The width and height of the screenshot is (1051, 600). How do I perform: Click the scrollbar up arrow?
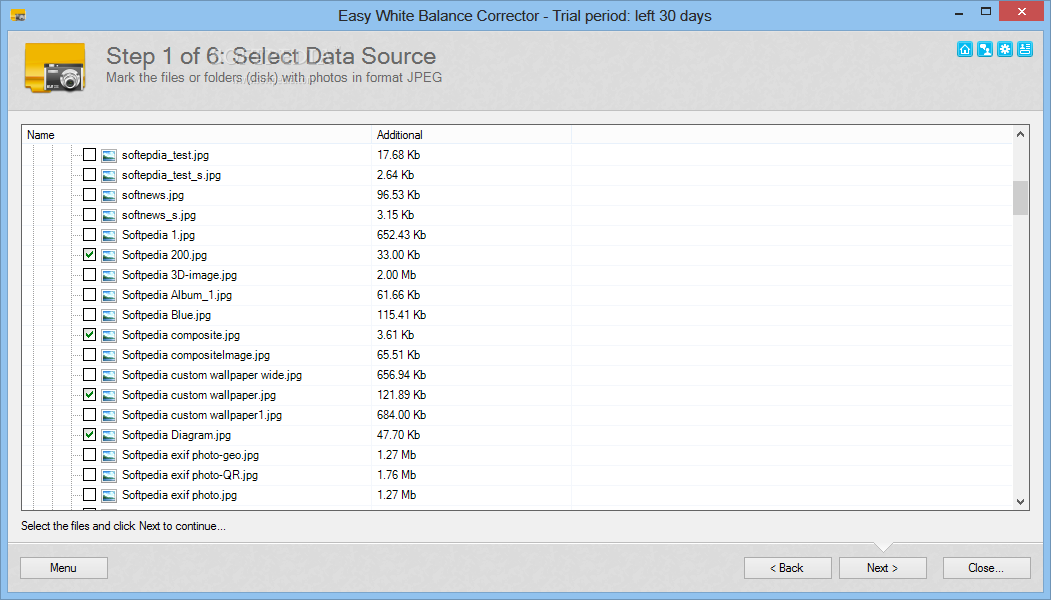click(1020, 134)
